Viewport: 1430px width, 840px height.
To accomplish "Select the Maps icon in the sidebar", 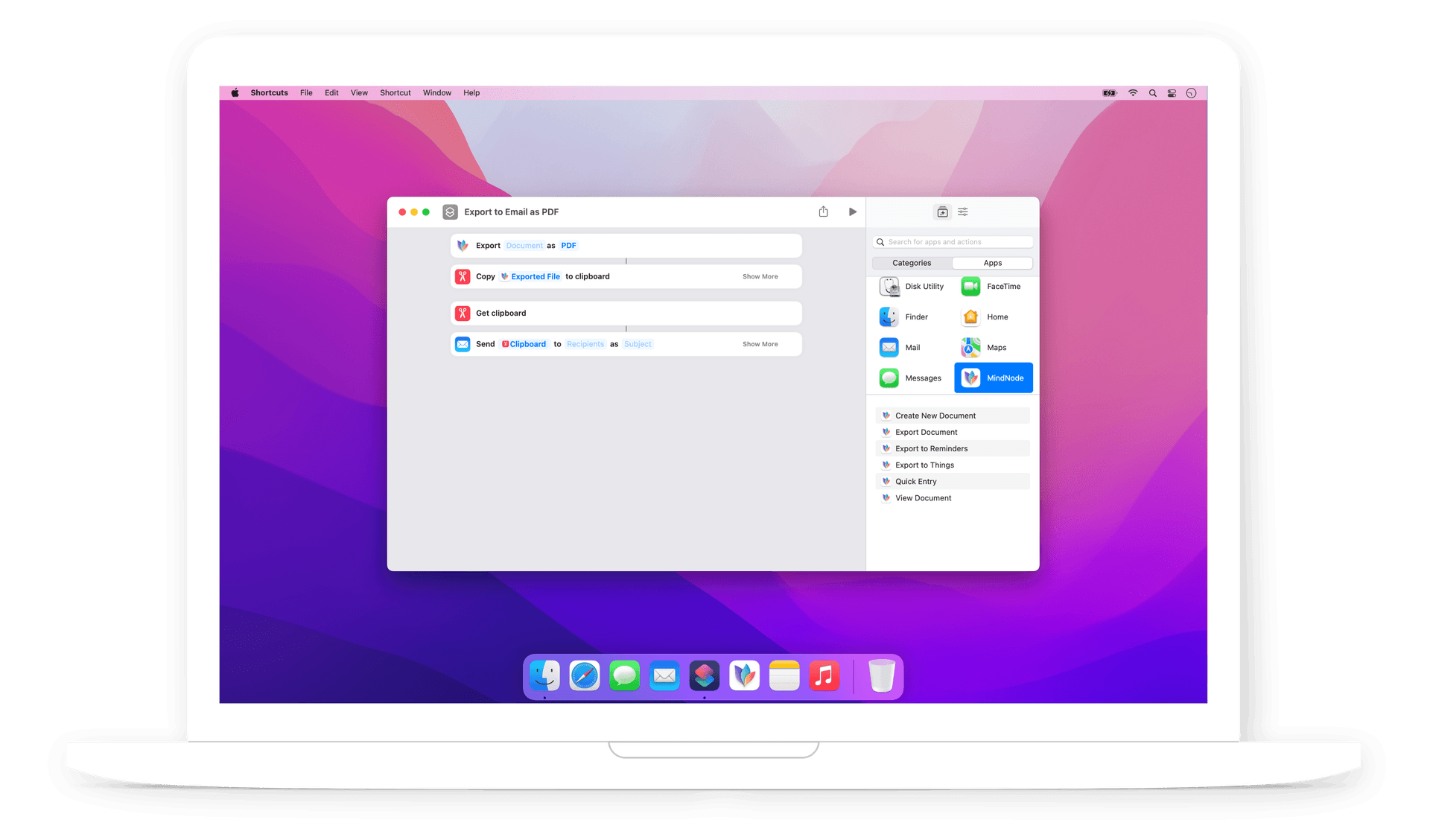I will [x=970, y=347].
